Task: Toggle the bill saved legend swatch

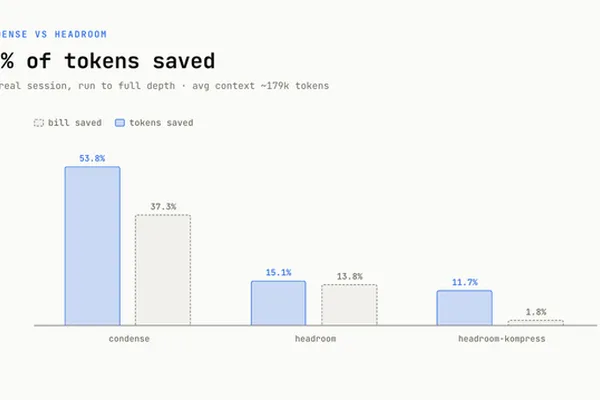Action: point(39,123)
